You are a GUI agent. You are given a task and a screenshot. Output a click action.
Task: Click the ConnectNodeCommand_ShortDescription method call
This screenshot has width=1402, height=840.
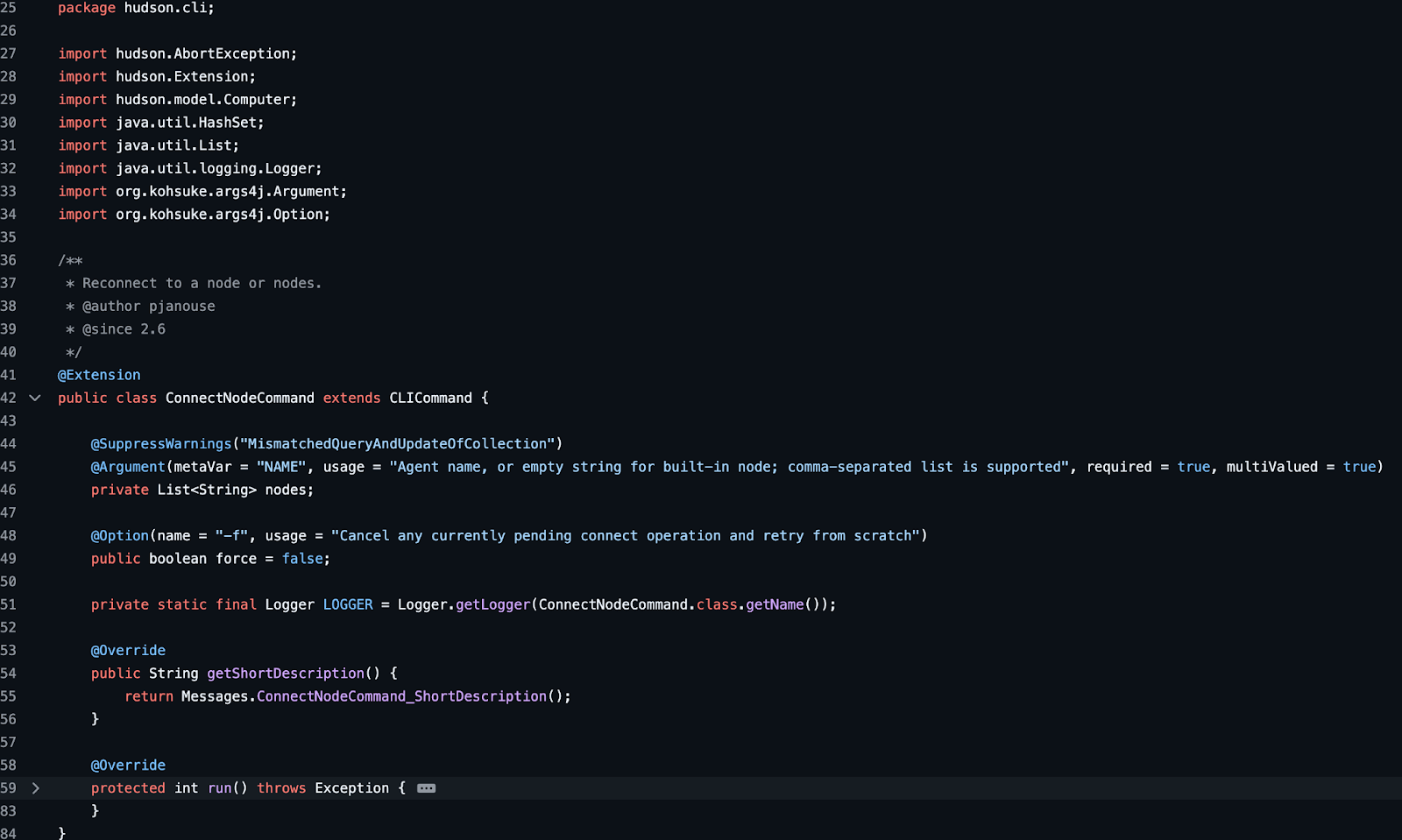[x=401, y=696]
